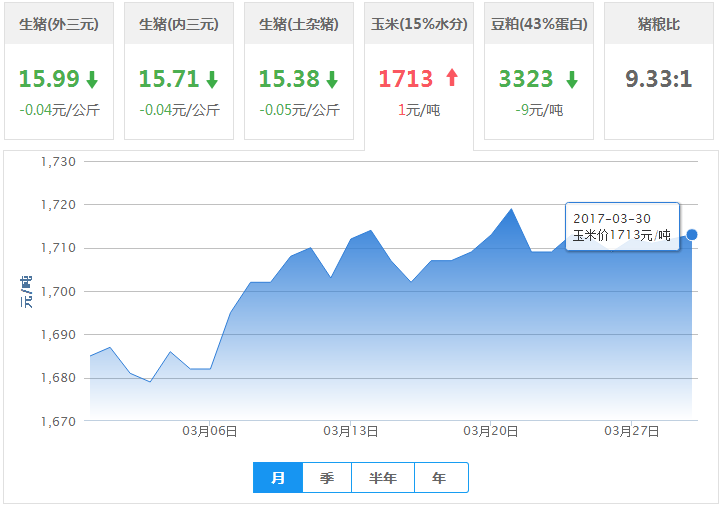Click the 1,730 y-axis label
Viewport: 723px width, 508px height.
58,162
